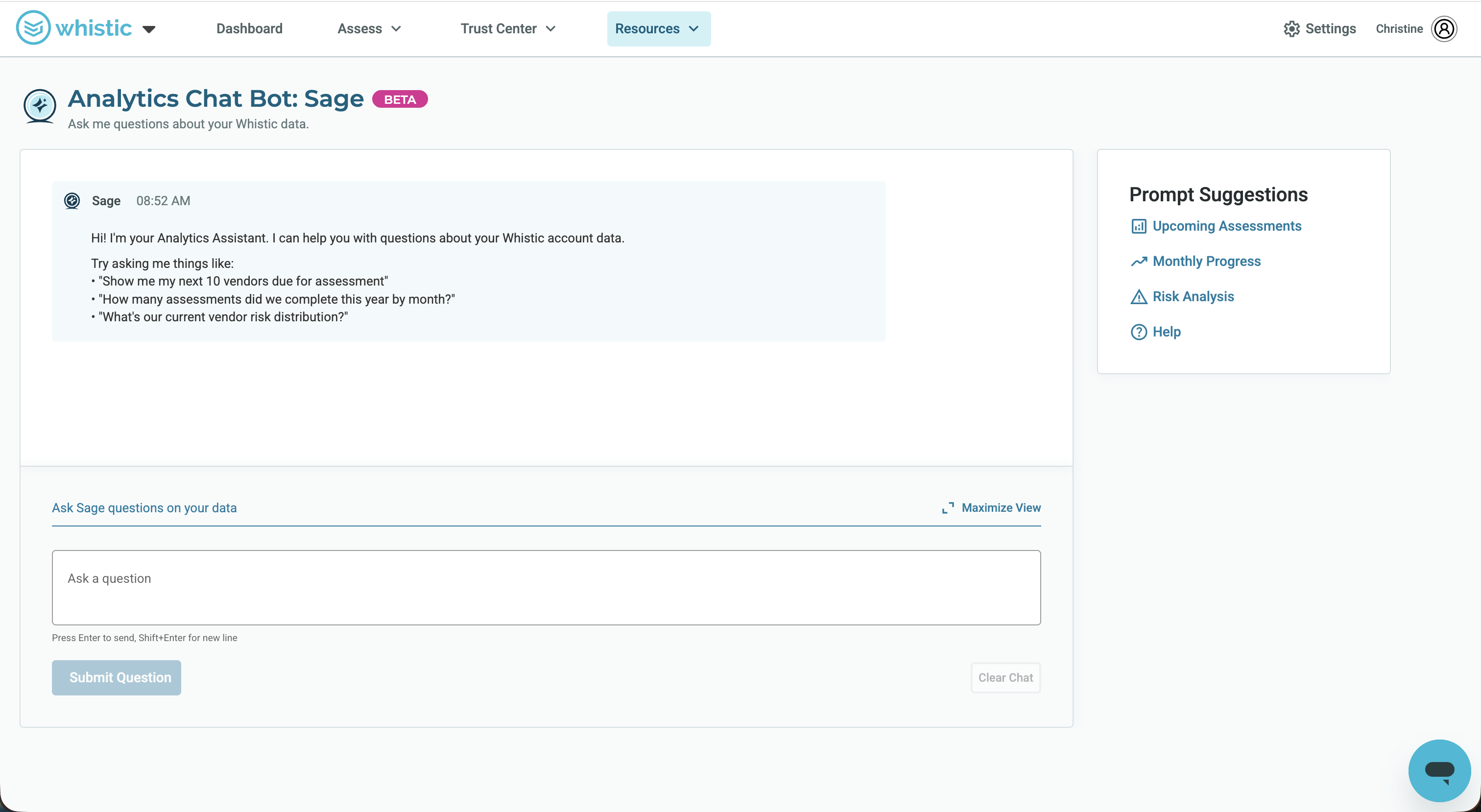The image size is (1481, 812).
Task: Click the whistic wordmark text
Action: [94, 28]
